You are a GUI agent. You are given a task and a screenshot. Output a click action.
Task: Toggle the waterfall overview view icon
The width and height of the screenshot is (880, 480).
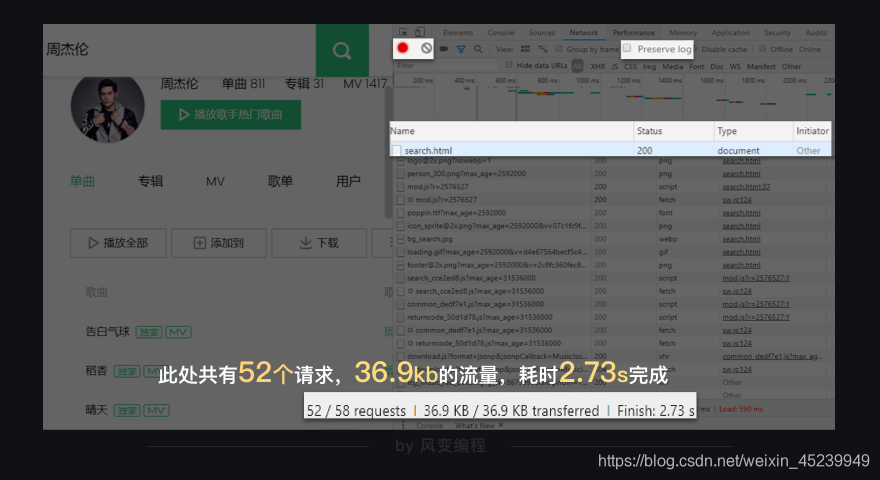543,49
